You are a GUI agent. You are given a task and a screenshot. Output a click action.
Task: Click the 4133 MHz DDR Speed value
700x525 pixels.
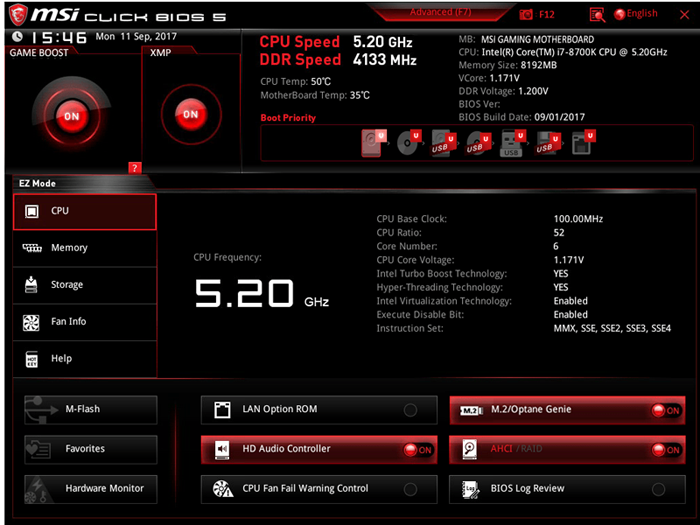384,60
